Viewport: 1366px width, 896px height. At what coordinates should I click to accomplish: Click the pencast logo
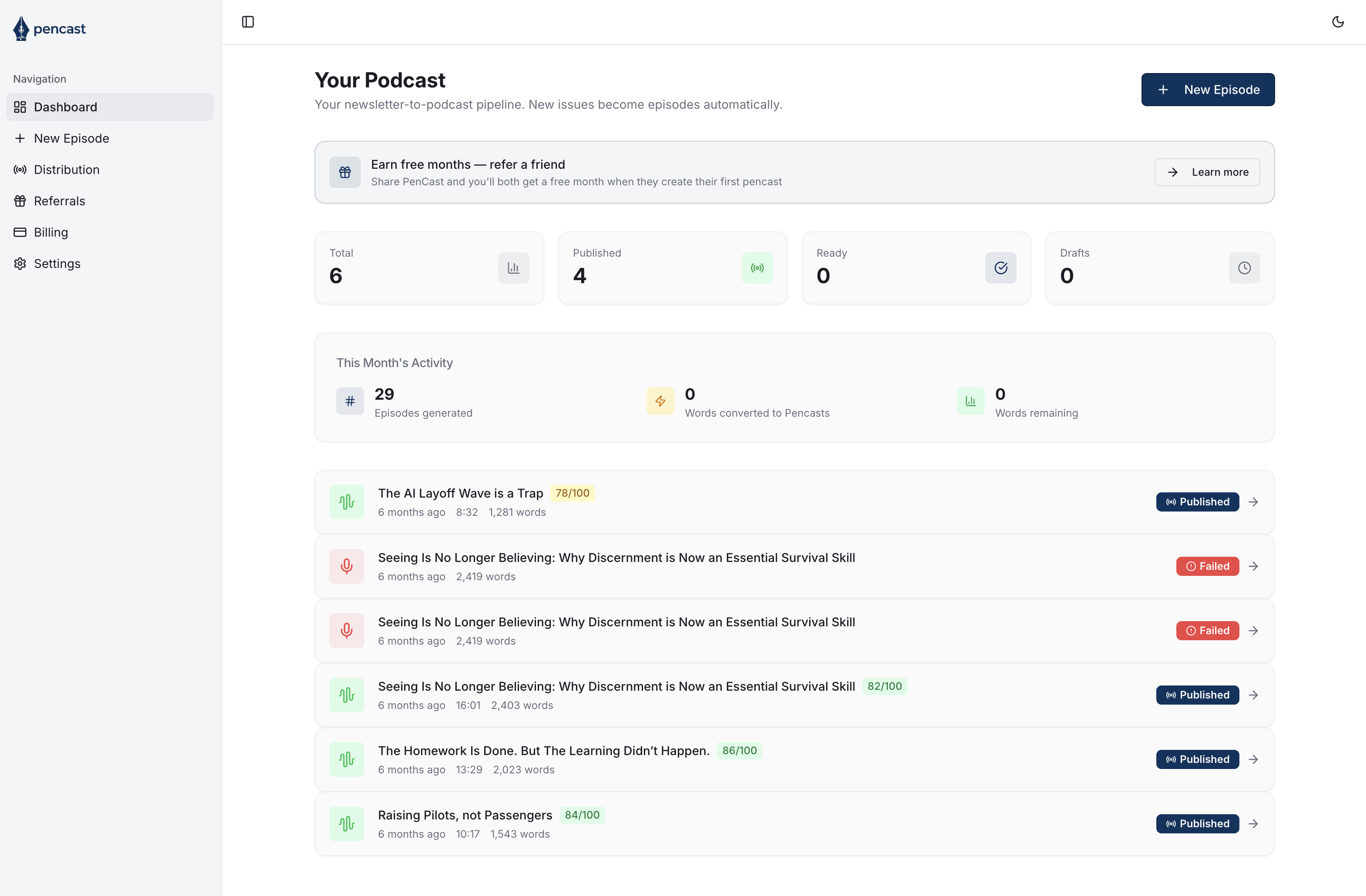click(49, 29)
